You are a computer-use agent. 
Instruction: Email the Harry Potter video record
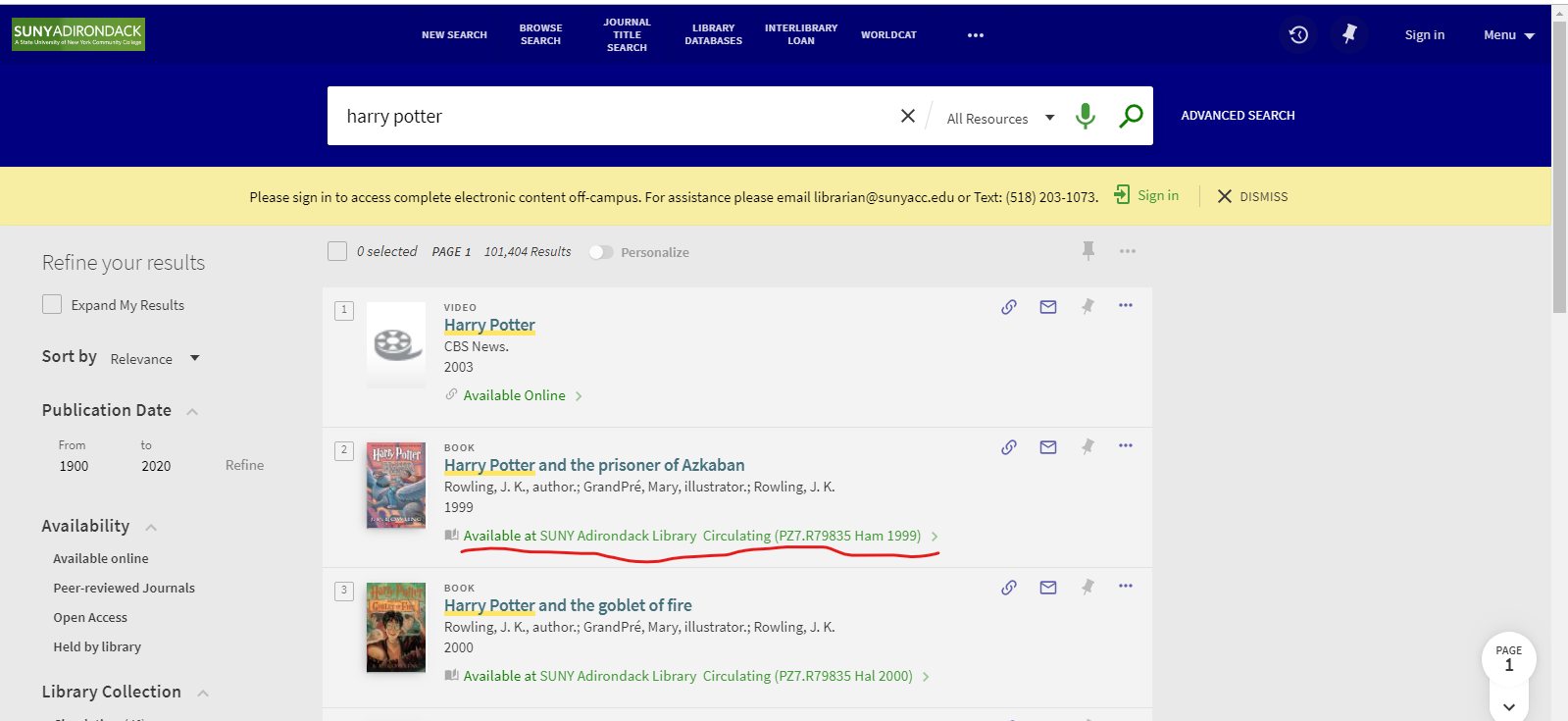coord(1048,307)
